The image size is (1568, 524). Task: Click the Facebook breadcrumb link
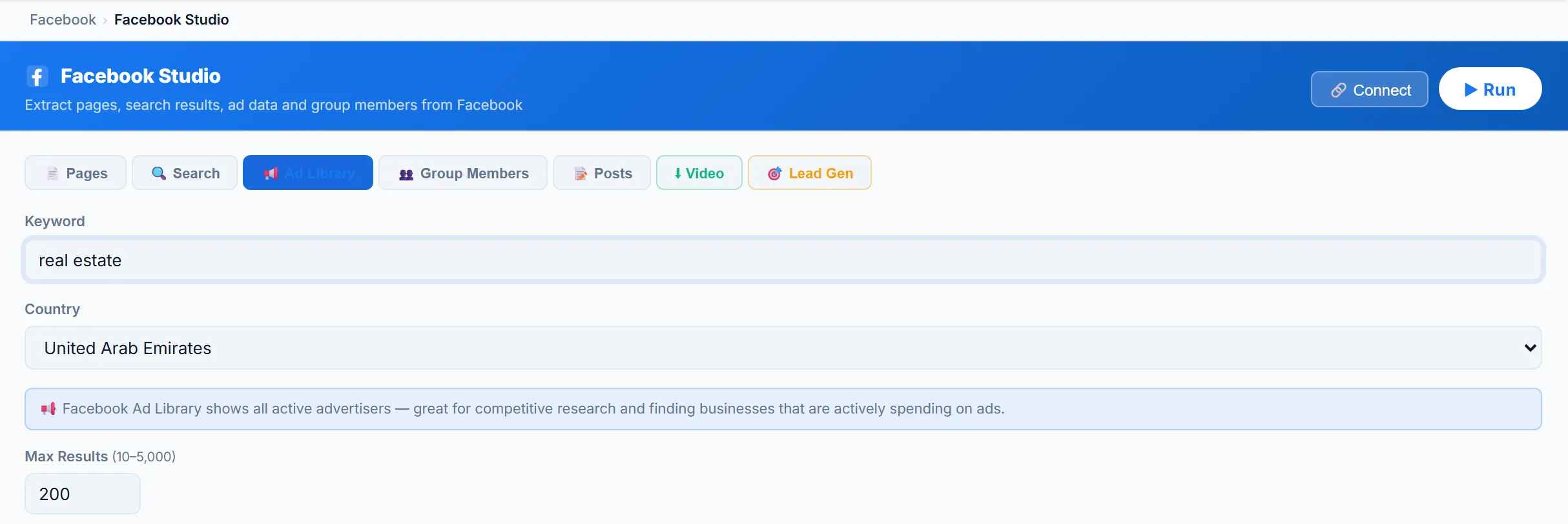coord(63,19)
